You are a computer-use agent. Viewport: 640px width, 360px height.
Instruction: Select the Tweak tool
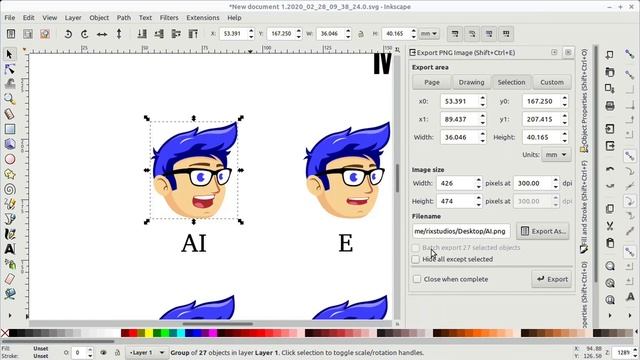[x=10, y=84]
